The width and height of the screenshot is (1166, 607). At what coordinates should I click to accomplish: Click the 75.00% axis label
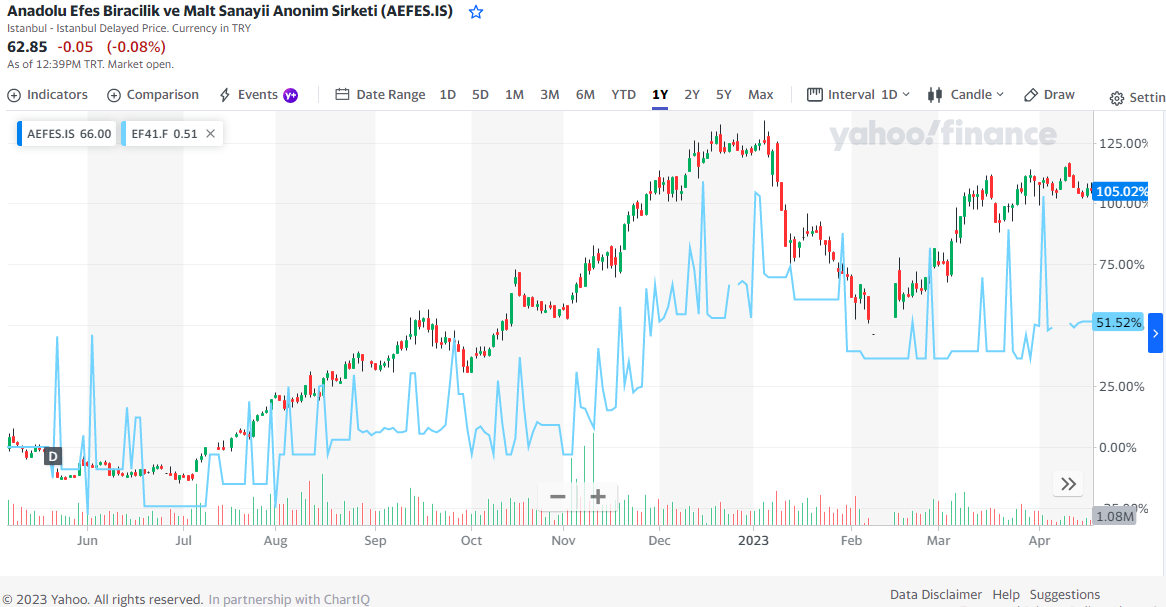[1121, 264]
